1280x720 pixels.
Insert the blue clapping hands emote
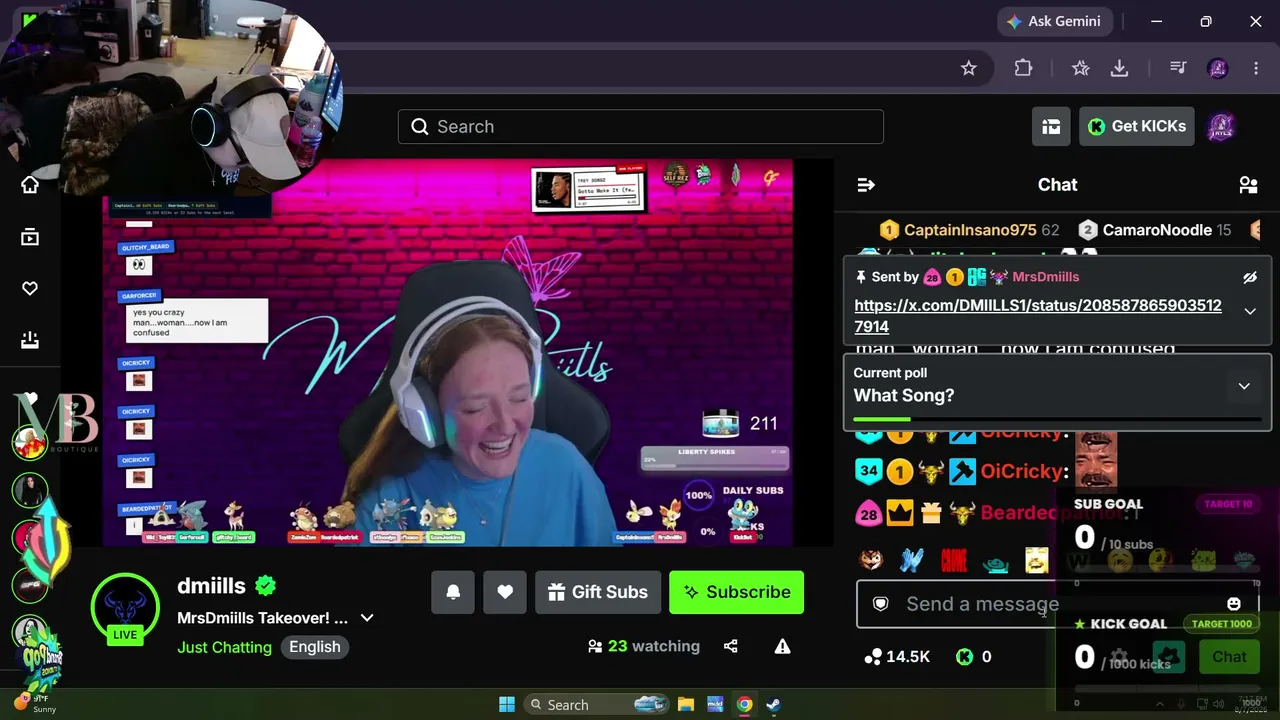(911, 560)
